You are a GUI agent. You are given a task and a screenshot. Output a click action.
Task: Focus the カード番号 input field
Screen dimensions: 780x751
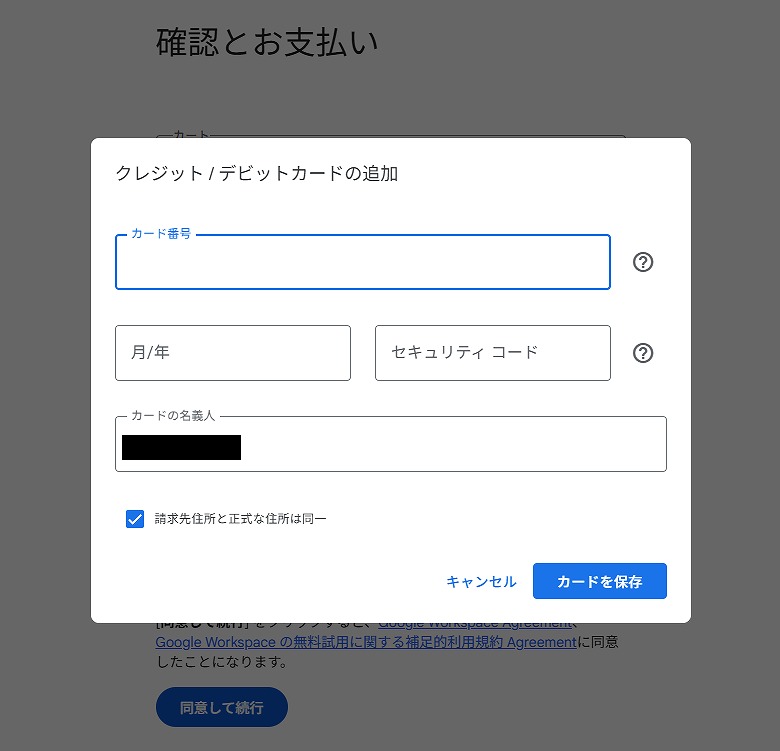pos(362,265)
